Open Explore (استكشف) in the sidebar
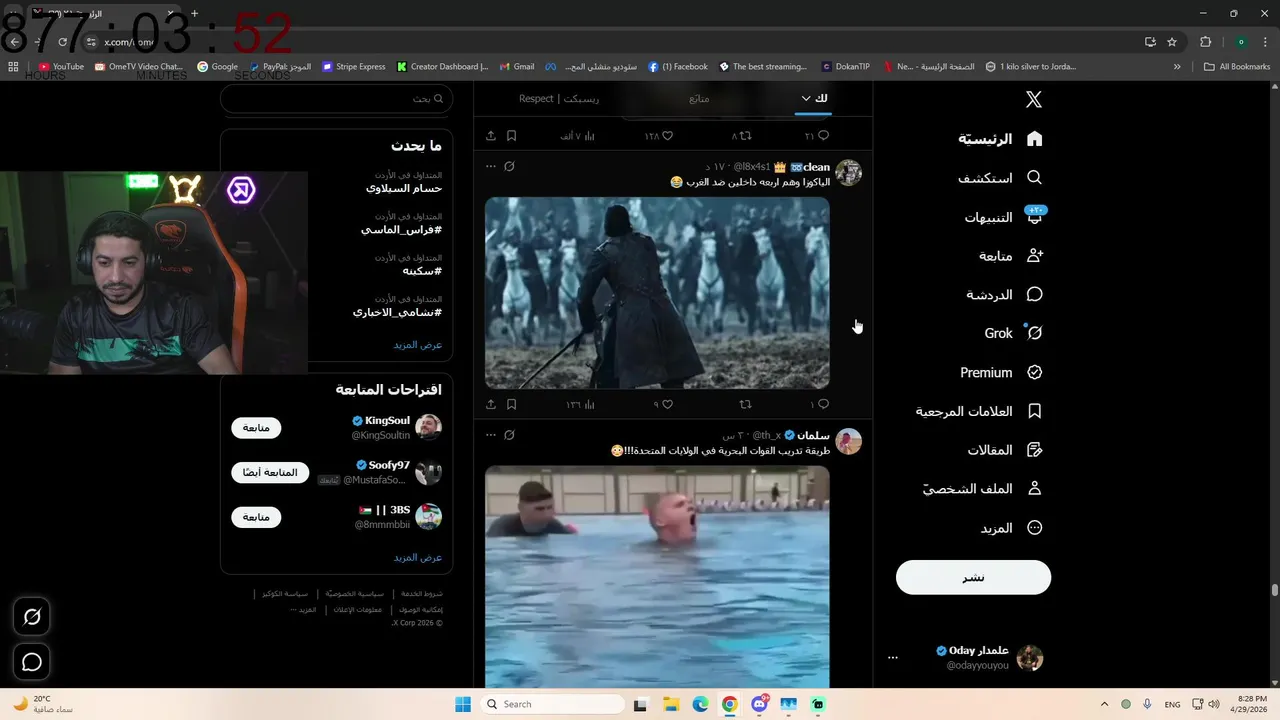Screen dimensions: 1280x720 [x=1001, y=178]
